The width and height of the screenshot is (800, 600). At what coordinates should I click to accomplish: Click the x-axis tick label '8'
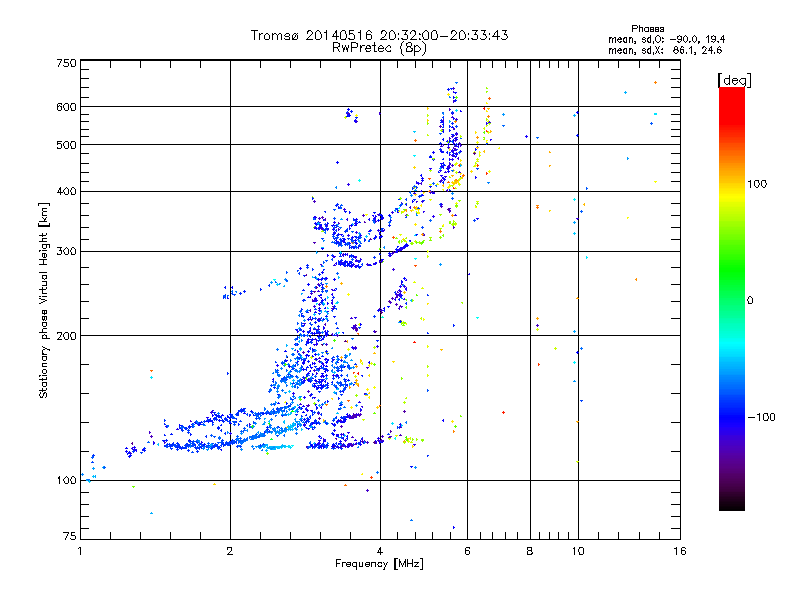pos(530,551)
